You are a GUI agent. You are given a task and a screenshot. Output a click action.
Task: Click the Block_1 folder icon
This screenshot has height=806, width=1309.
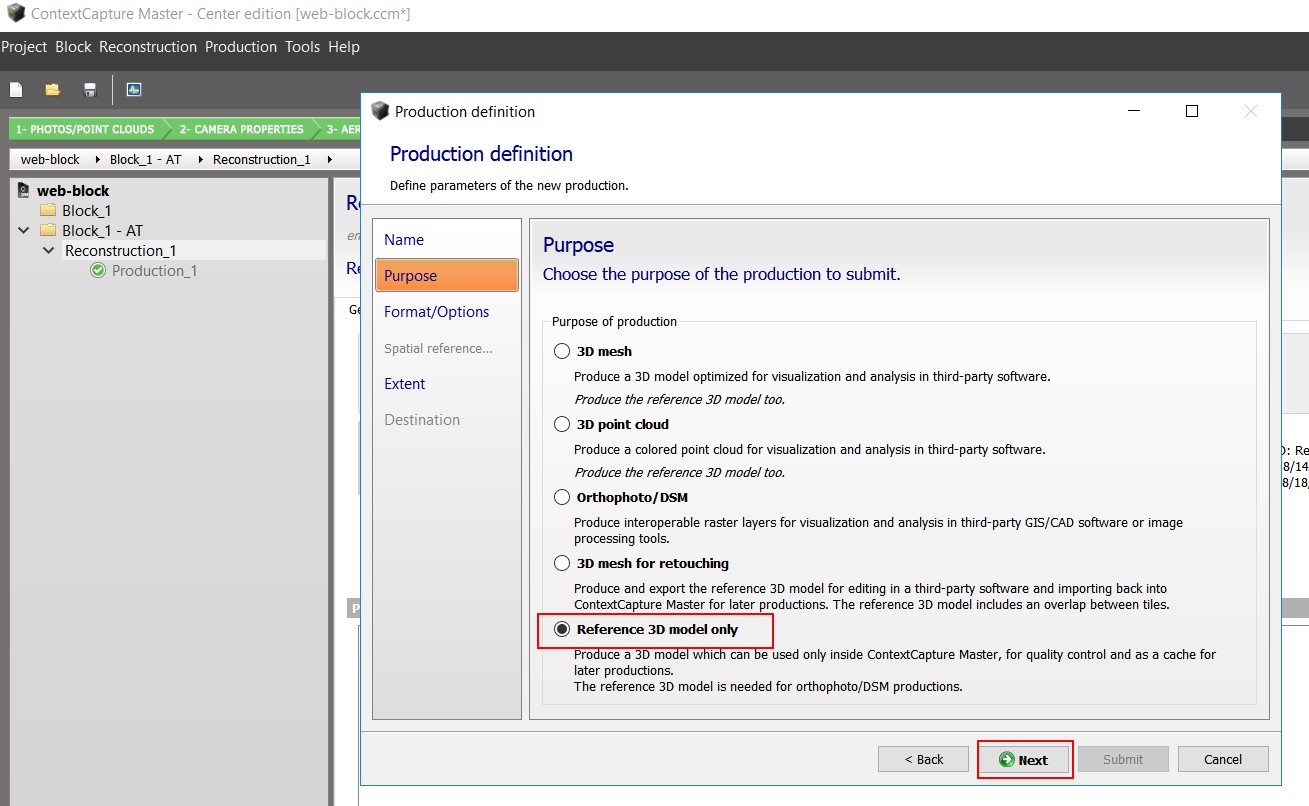pos(48,210)
